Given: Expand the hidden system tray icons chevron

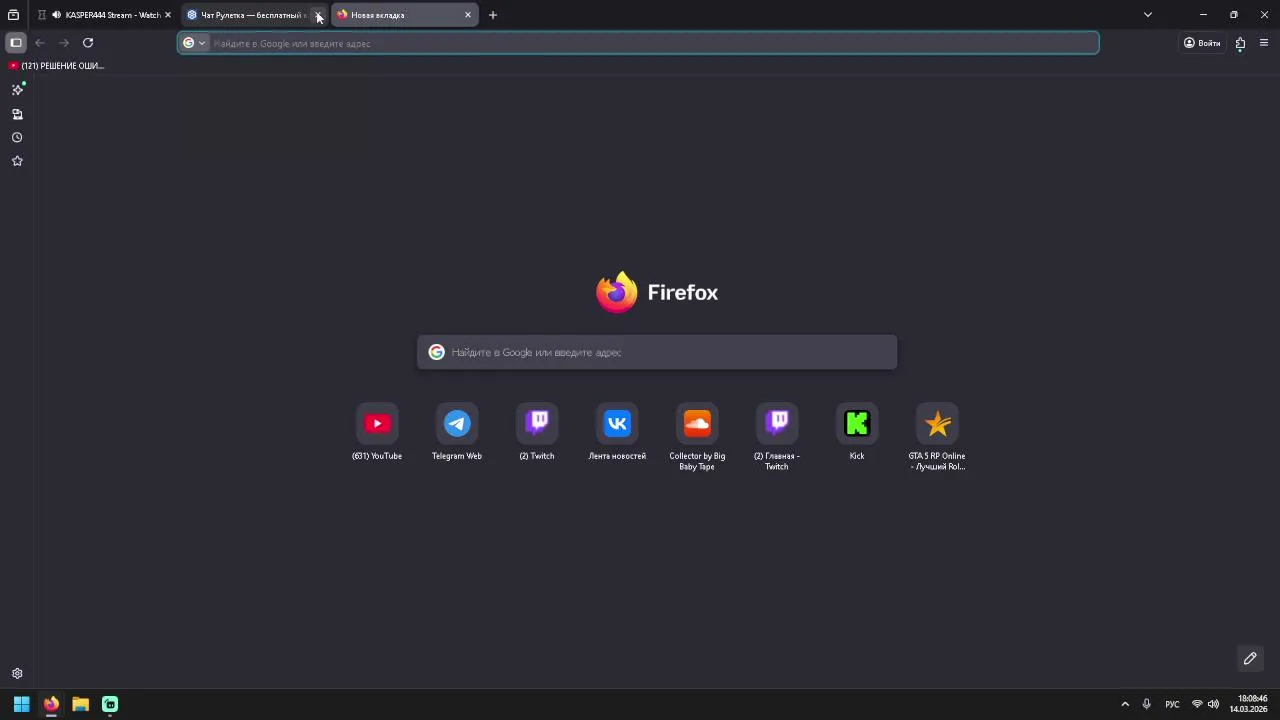Looking at the screenshot, I should click(1125, 704).
